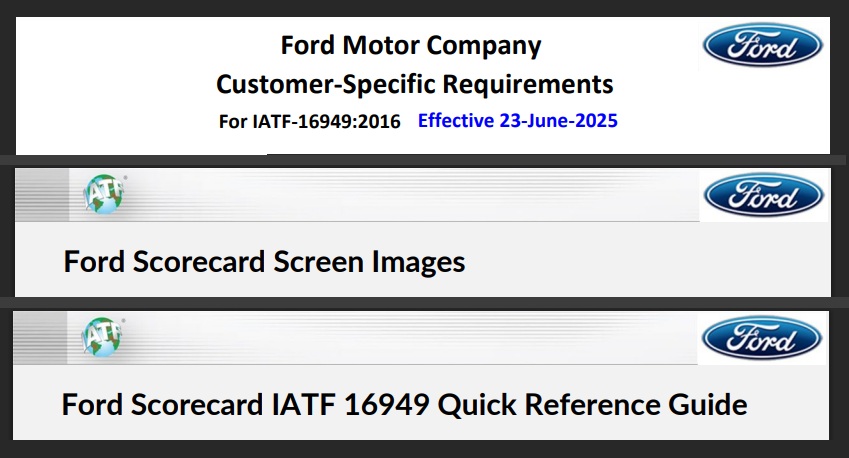The width and height of the screenshot is (849, 458).
Task: Click the For IATF-16949:2016 label
Action: (x=310, y=121)
